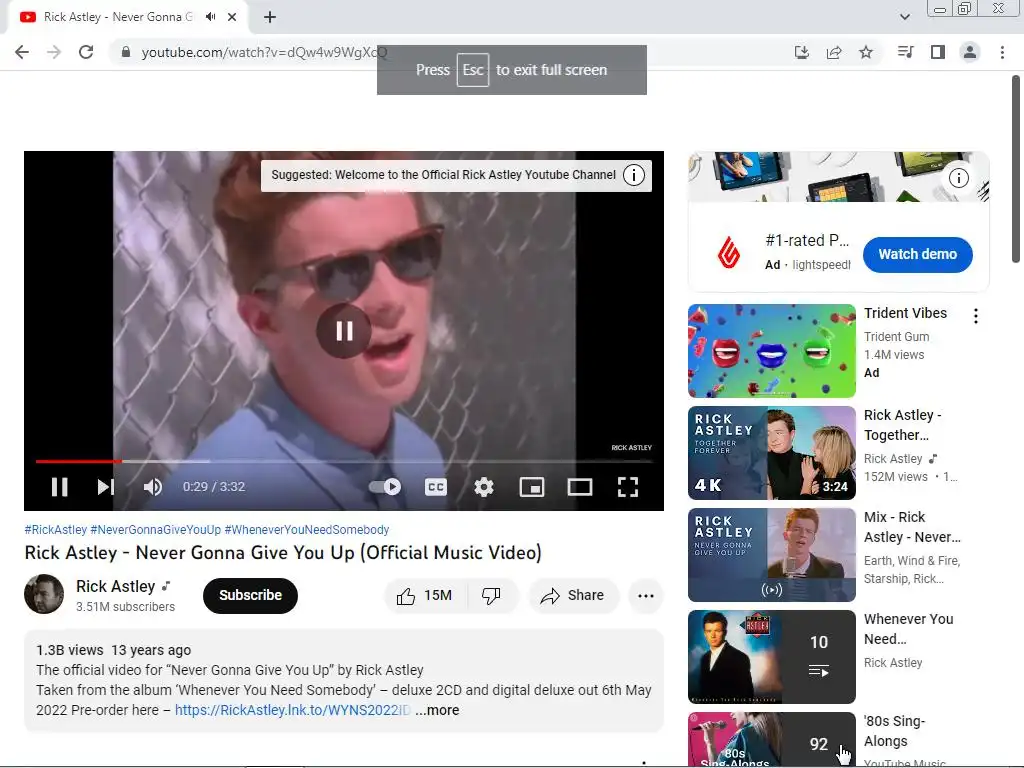The height and width of the screenshot is (768, 1024).
Task: Open ad info icon on lightspeed banner
Action: pos(958,178)
